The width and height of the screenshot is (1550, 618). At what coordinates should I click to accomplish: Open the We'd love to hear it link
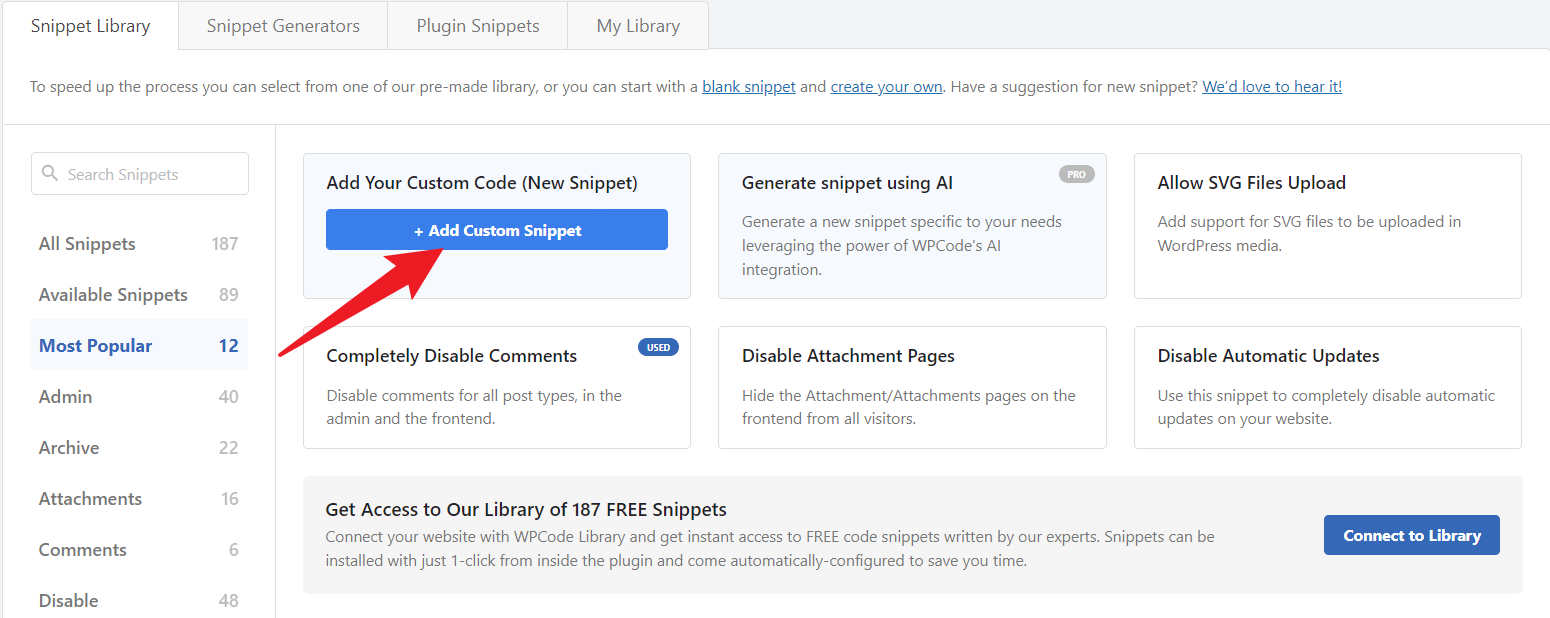pos(1271,86)
